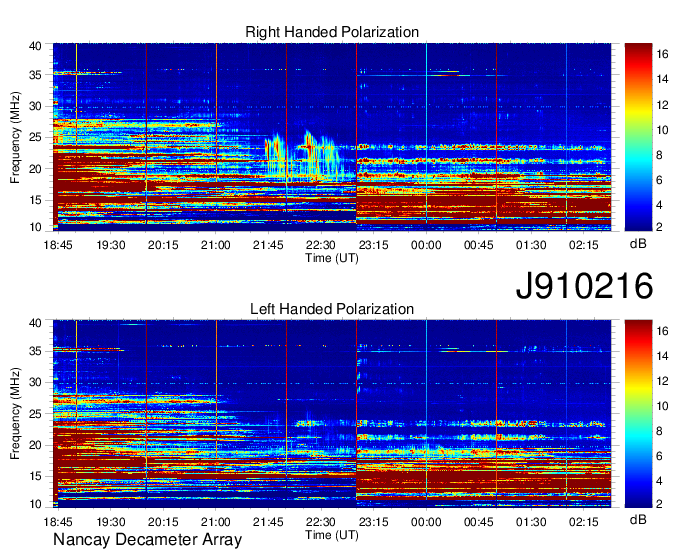Click the top spectrogram colorbar
Image resolution: width=680 pixels, height=552 pixels.
638,137
